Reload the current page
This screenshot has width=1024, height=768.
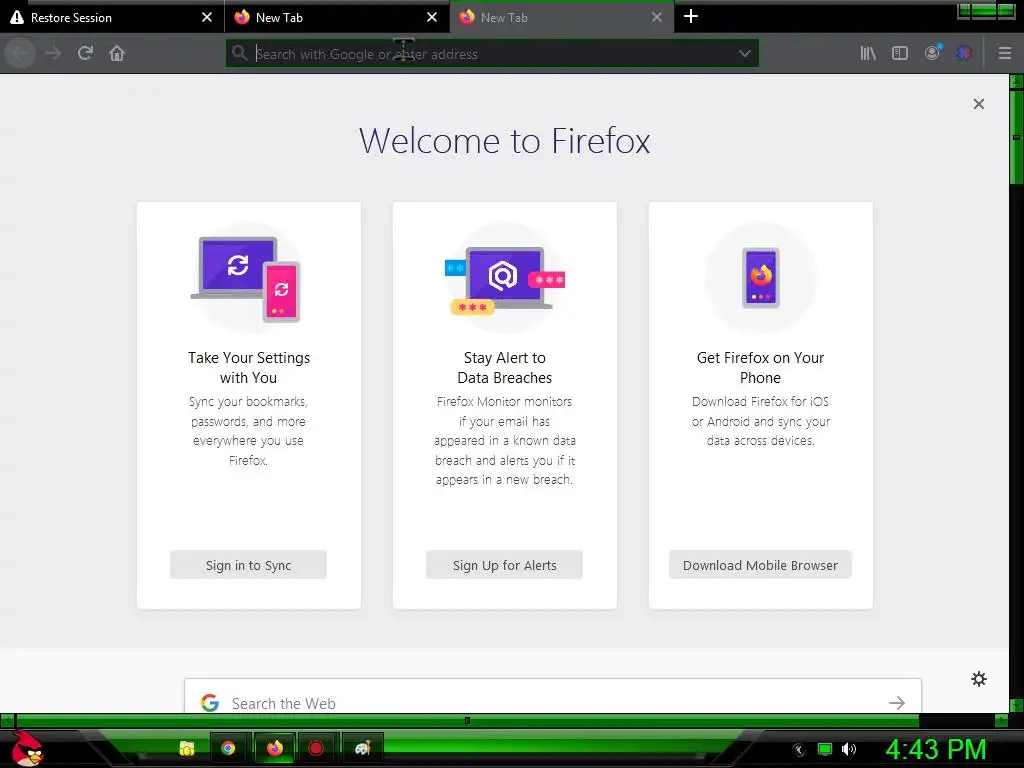click(85, 53)
